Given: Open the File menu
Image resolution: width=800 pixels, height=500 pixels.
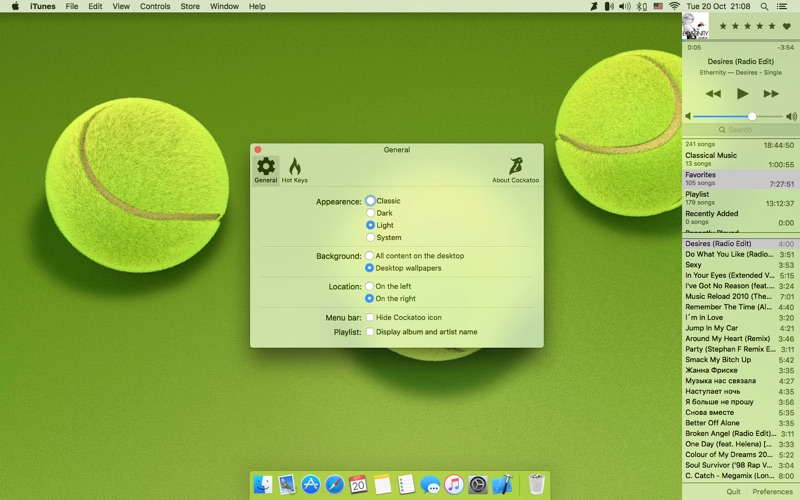Looking at the screenshot, I should coord(72,6).
